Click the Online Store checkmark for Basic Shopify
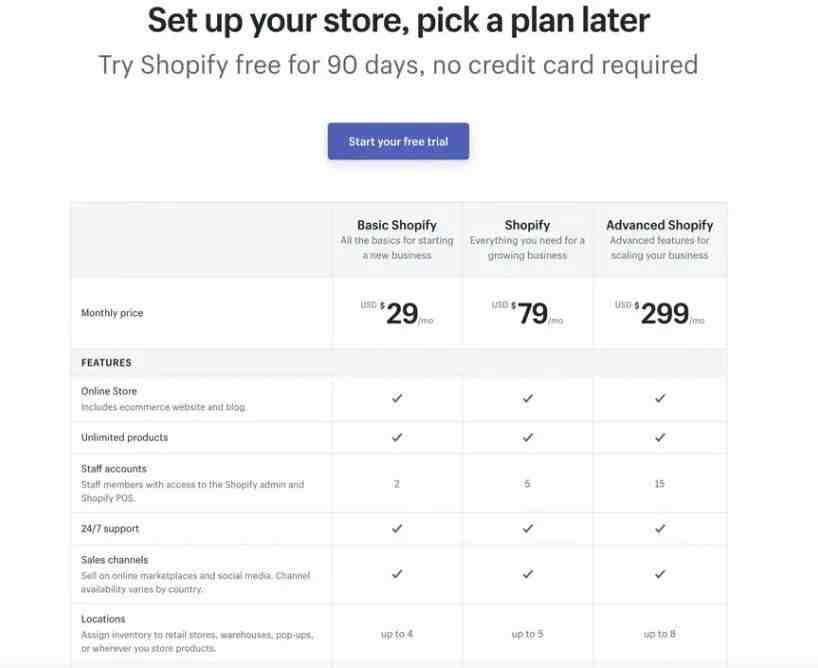The image size is (818, 668). click(397, 398)
